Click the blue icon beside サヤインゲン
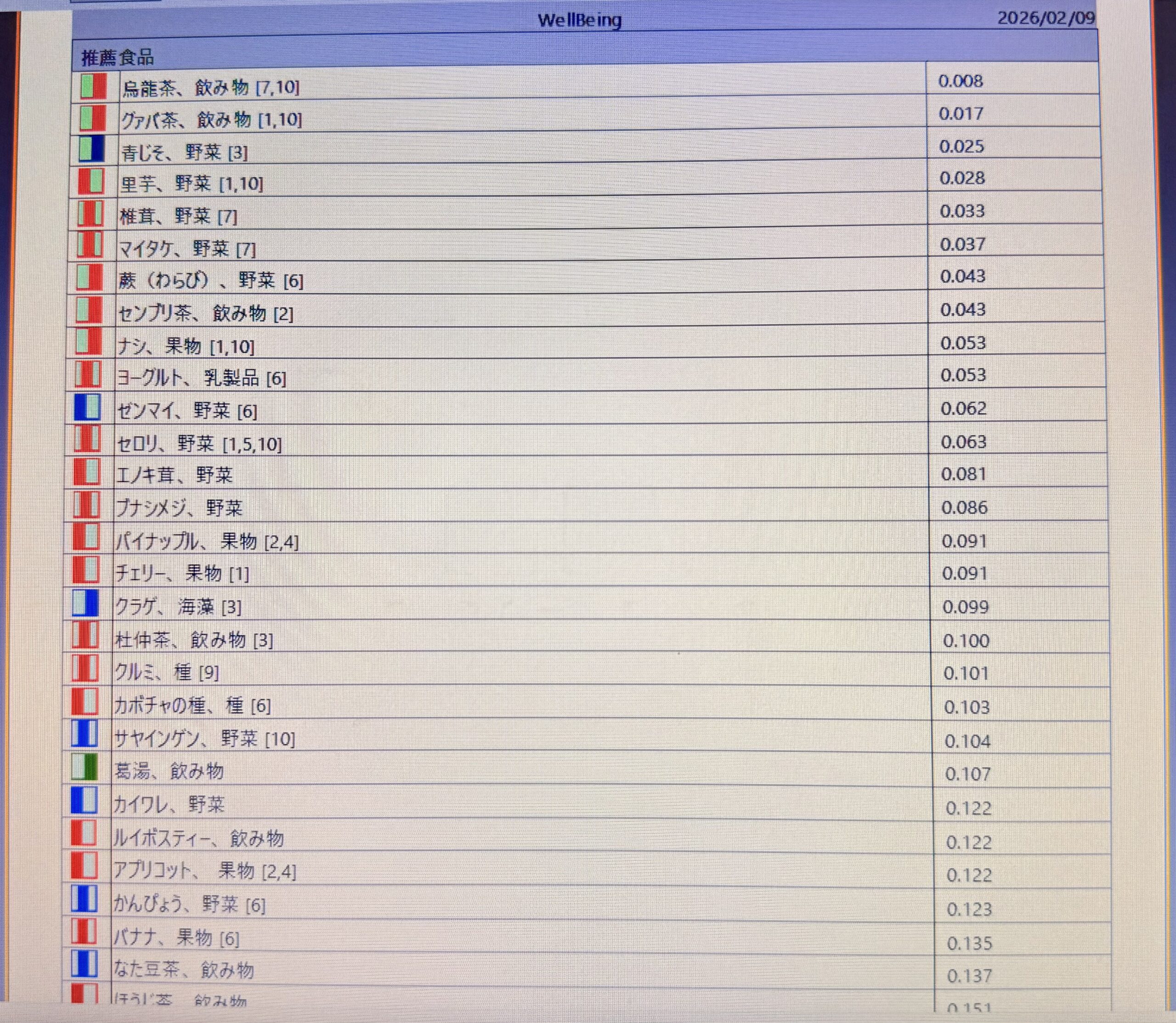 coord(84,735)
